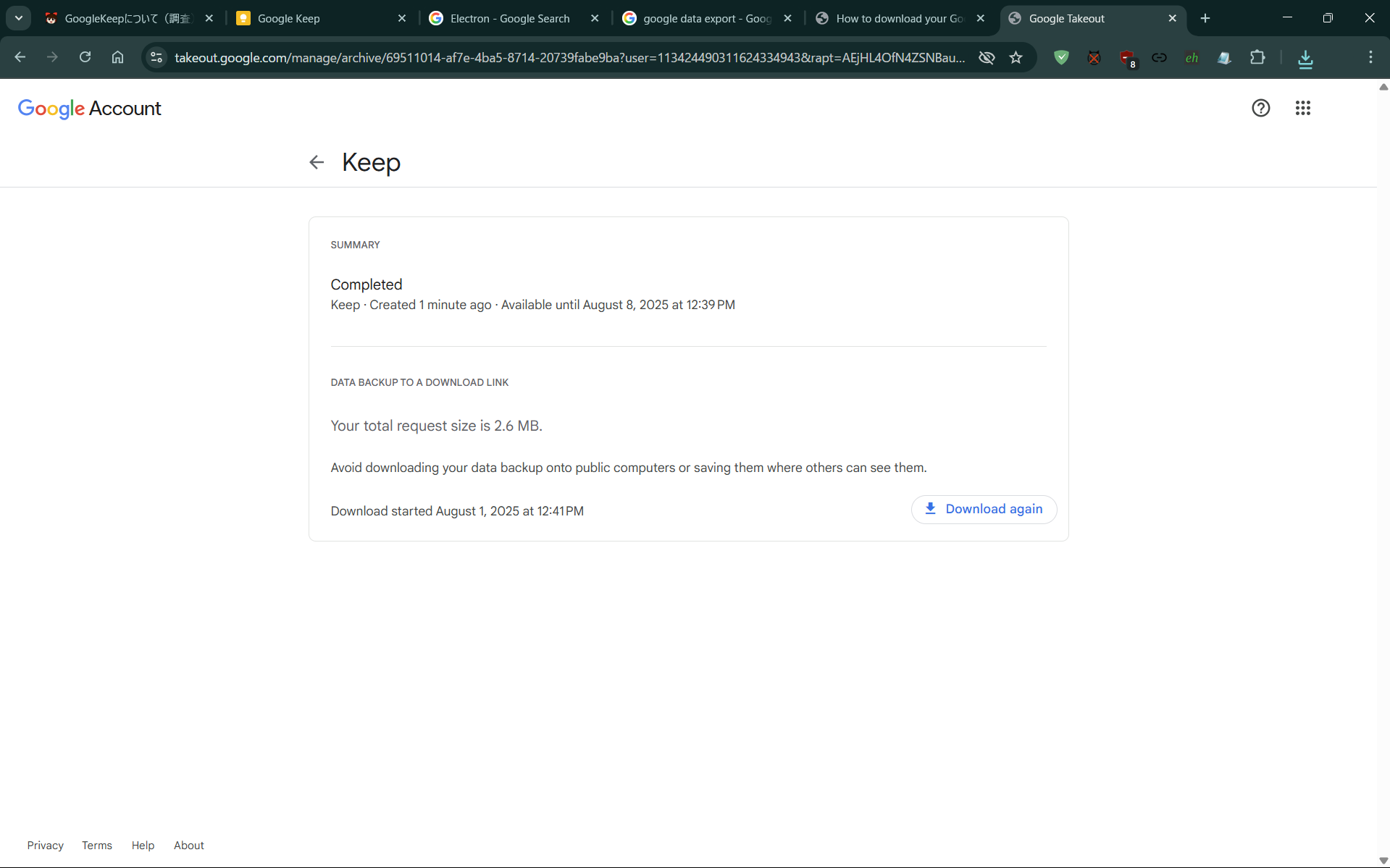This screenshot has height=868, width=1390.
Task: Reload the Takeout page
Action: tap(85, 57)
